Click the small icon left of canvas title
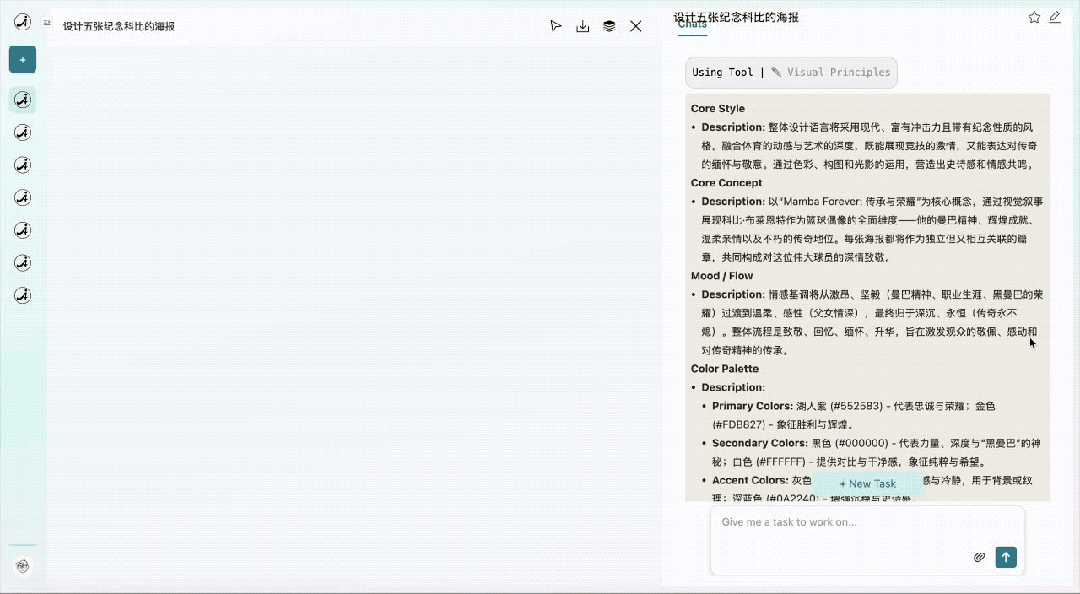This screenshot has height=594, width=1080. click(x=47, y=21)
